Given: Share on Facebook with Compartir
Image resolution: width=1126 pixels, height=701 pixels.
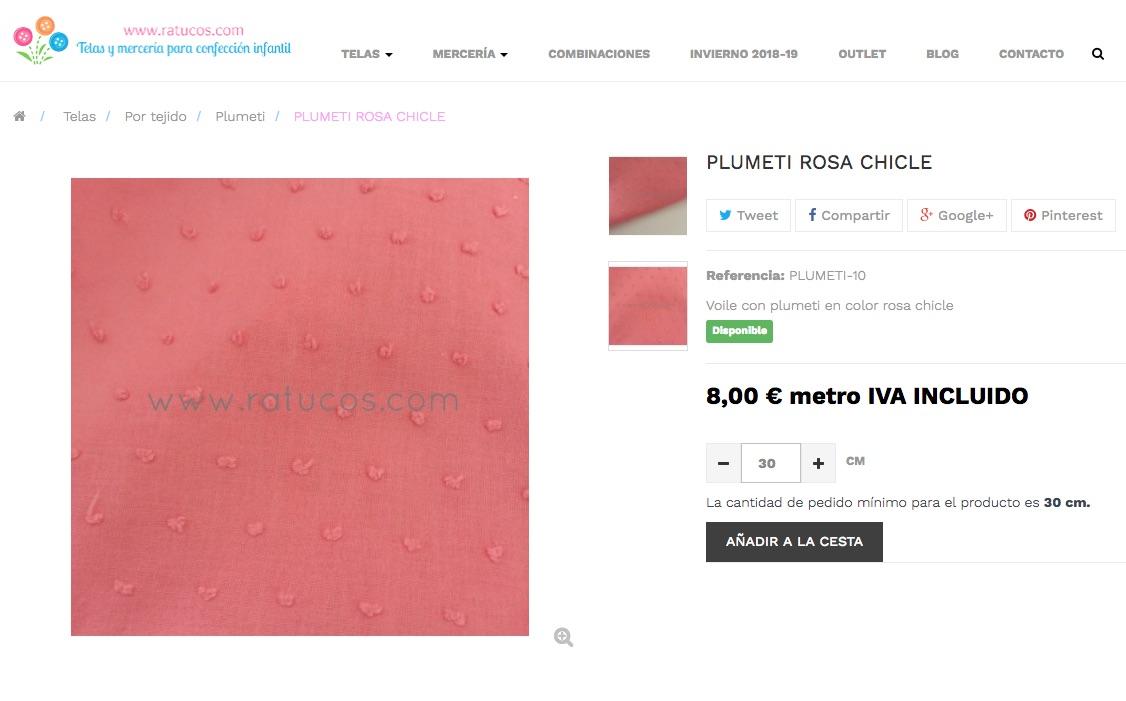Looking at the screenshot, I should [849, 215].
